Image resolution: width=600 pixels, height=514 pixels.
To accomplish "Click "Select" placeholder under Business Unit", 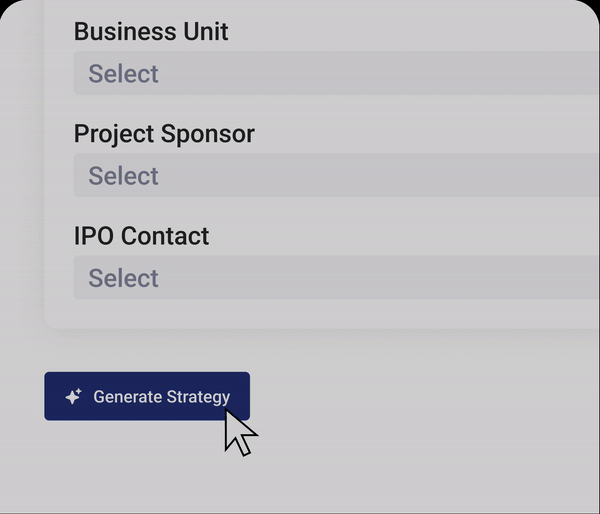I will [x=123, y=74].
